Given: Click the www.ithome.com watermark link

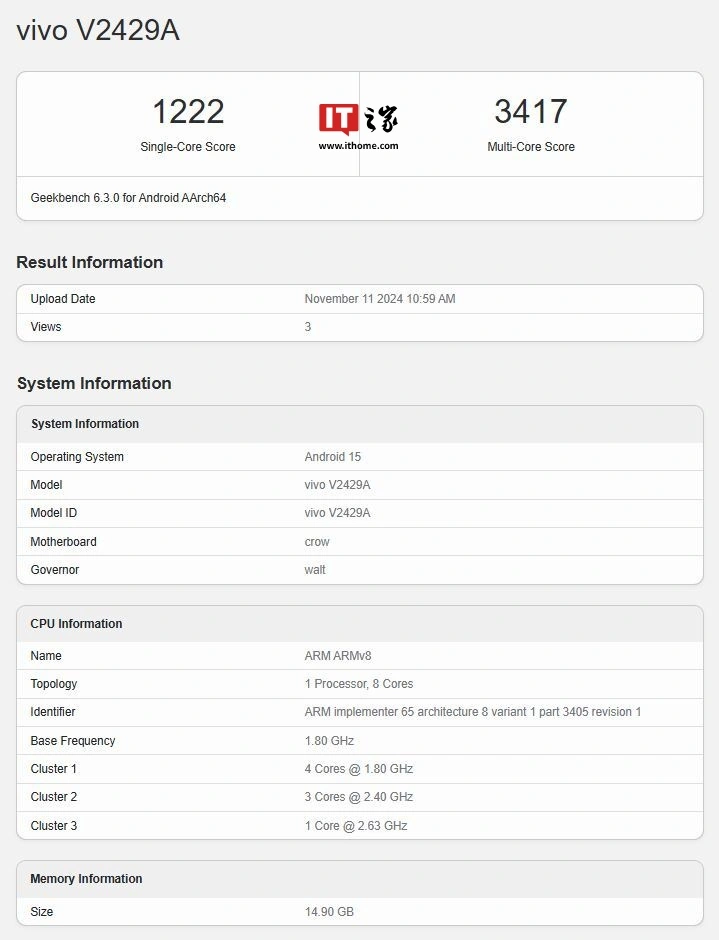Looking at the screenshot, I should (358, 146).
